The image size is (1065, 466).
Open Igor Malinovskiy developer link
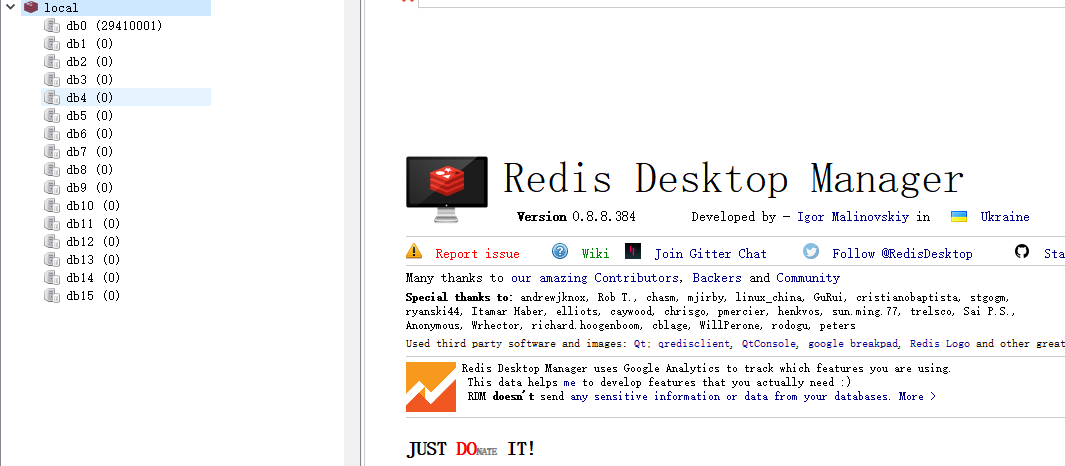pos(855,217)
